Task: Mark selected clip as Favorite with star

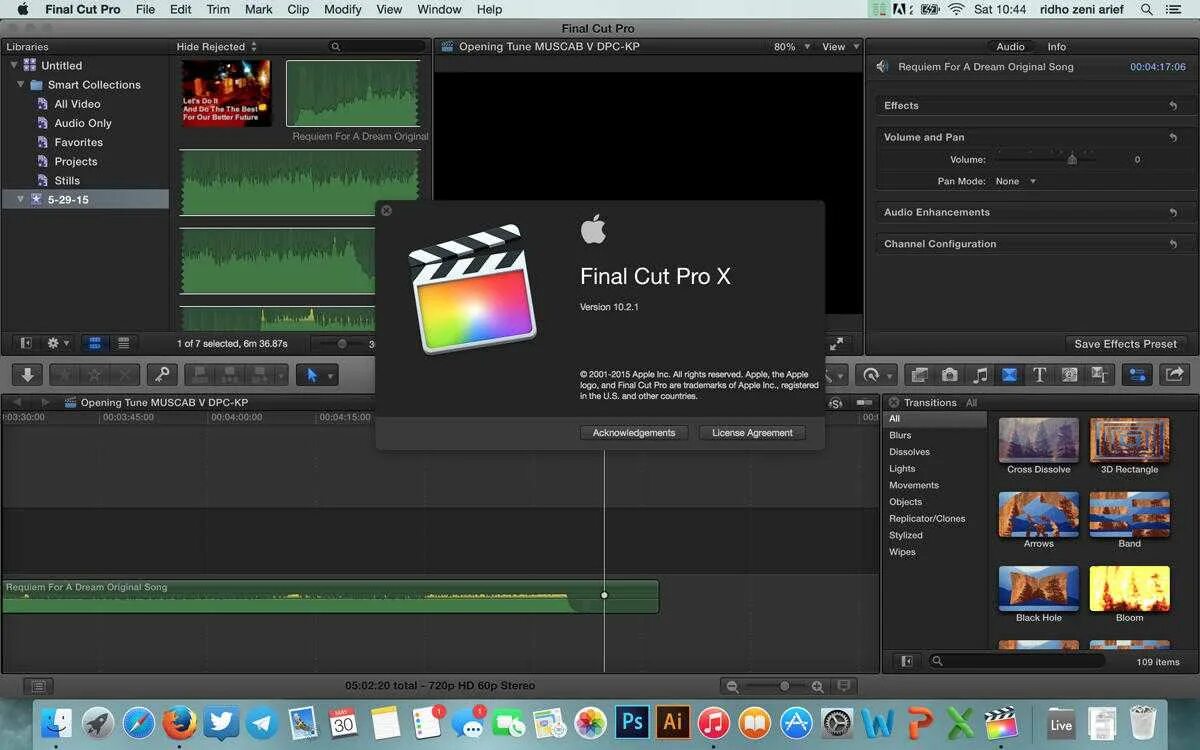Action: click(66, 375)
